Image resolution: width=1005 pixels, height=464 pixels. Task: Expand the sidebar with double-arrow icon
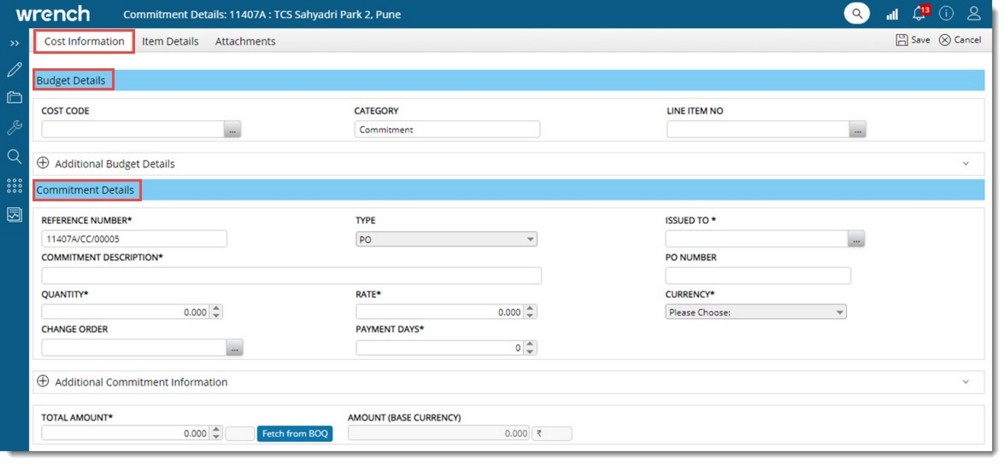point(14,44)
